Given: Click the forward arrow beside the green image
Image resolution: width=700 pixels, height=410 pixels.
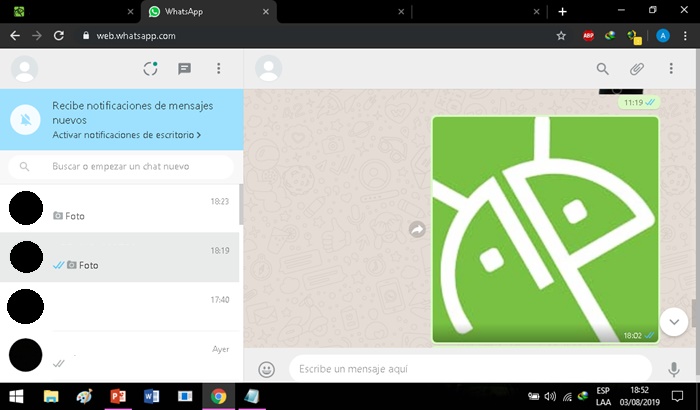Looking at the screenshot, I should tap(417, 230).
